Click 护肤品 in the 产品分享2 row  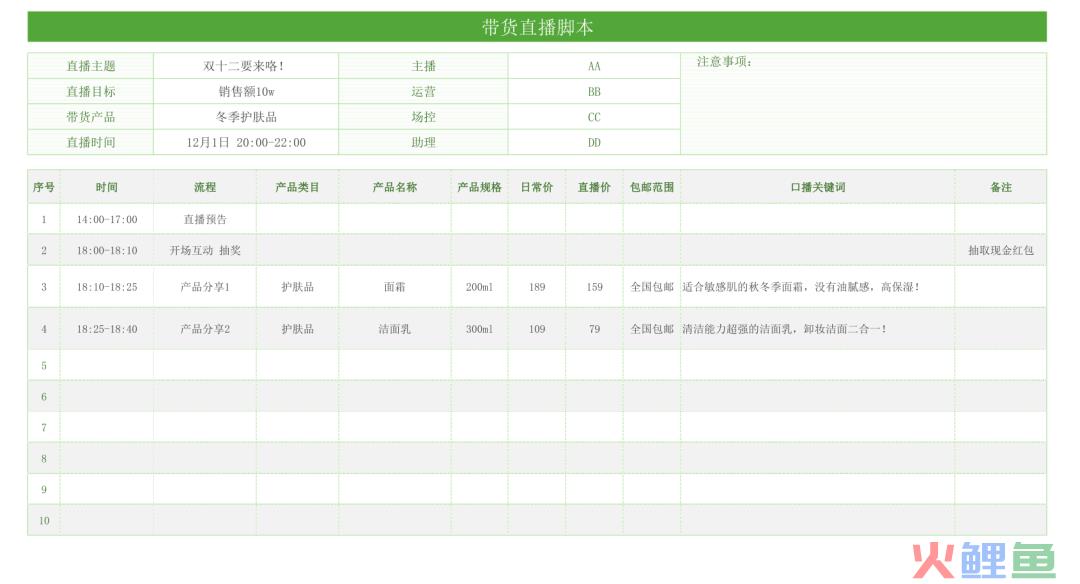click(x=297, y=328)
